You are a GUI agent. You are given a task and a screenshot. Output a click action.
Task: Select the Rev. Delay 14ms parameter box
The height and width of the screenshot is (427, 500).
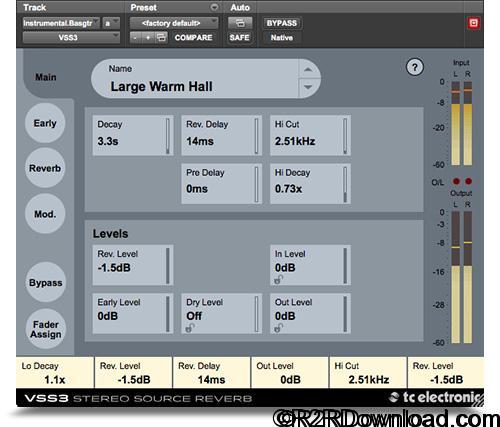221,135
